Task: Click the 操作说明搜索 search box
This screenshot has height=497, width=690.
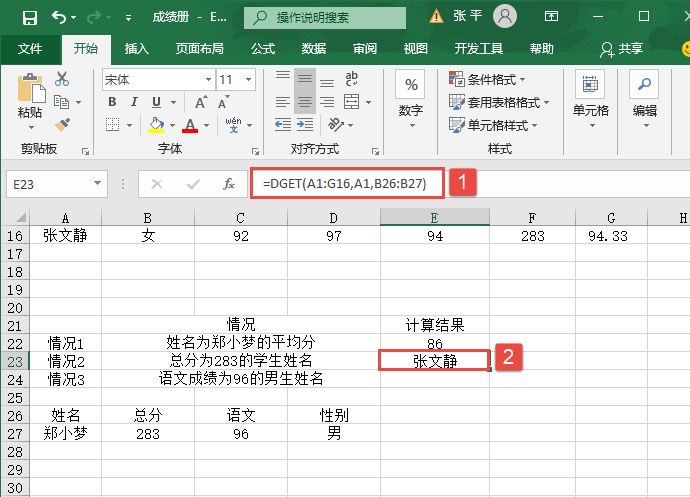Action: (325, 18)
